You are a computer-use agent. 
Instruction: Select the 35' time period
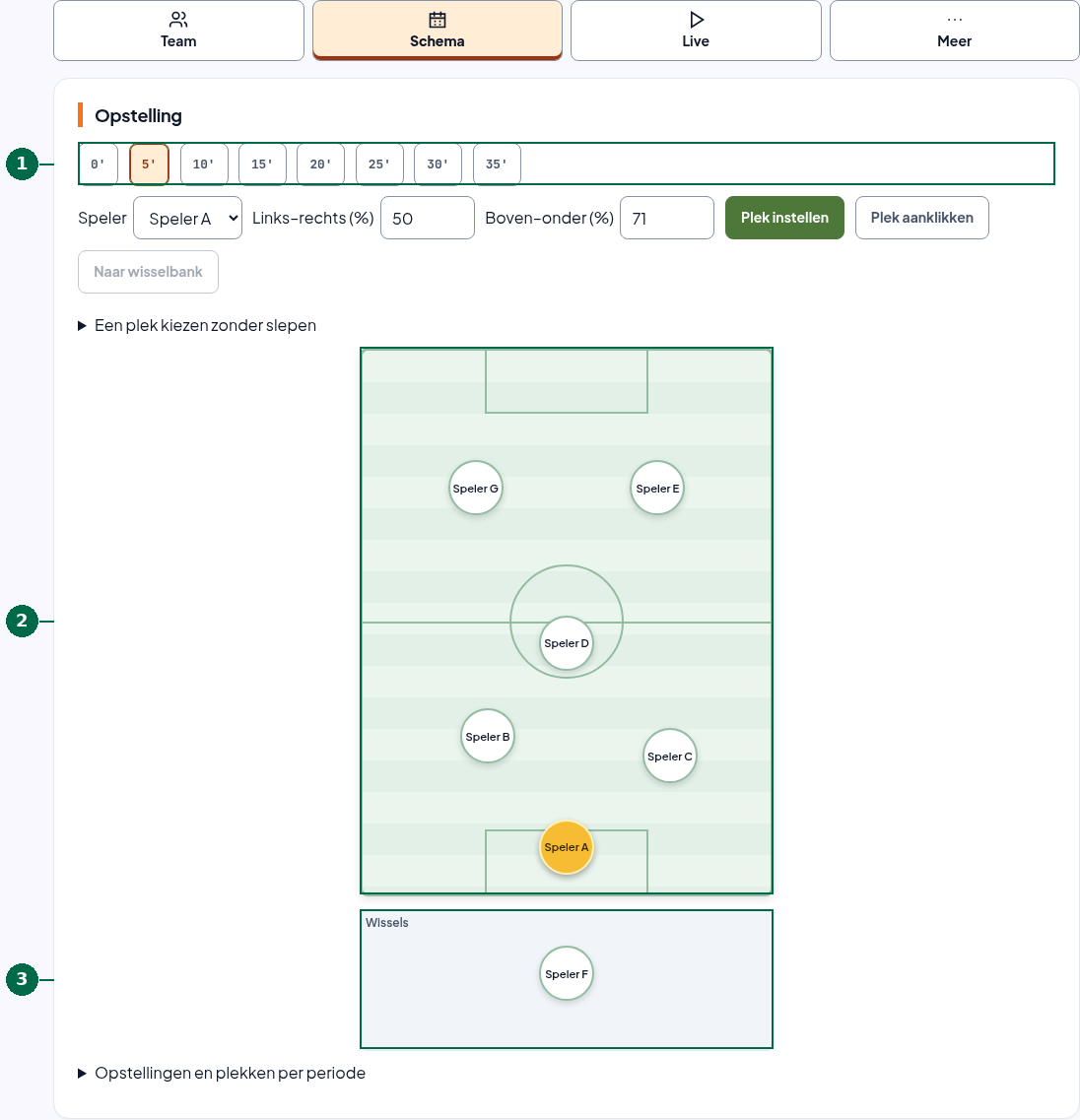click(497, 165)
